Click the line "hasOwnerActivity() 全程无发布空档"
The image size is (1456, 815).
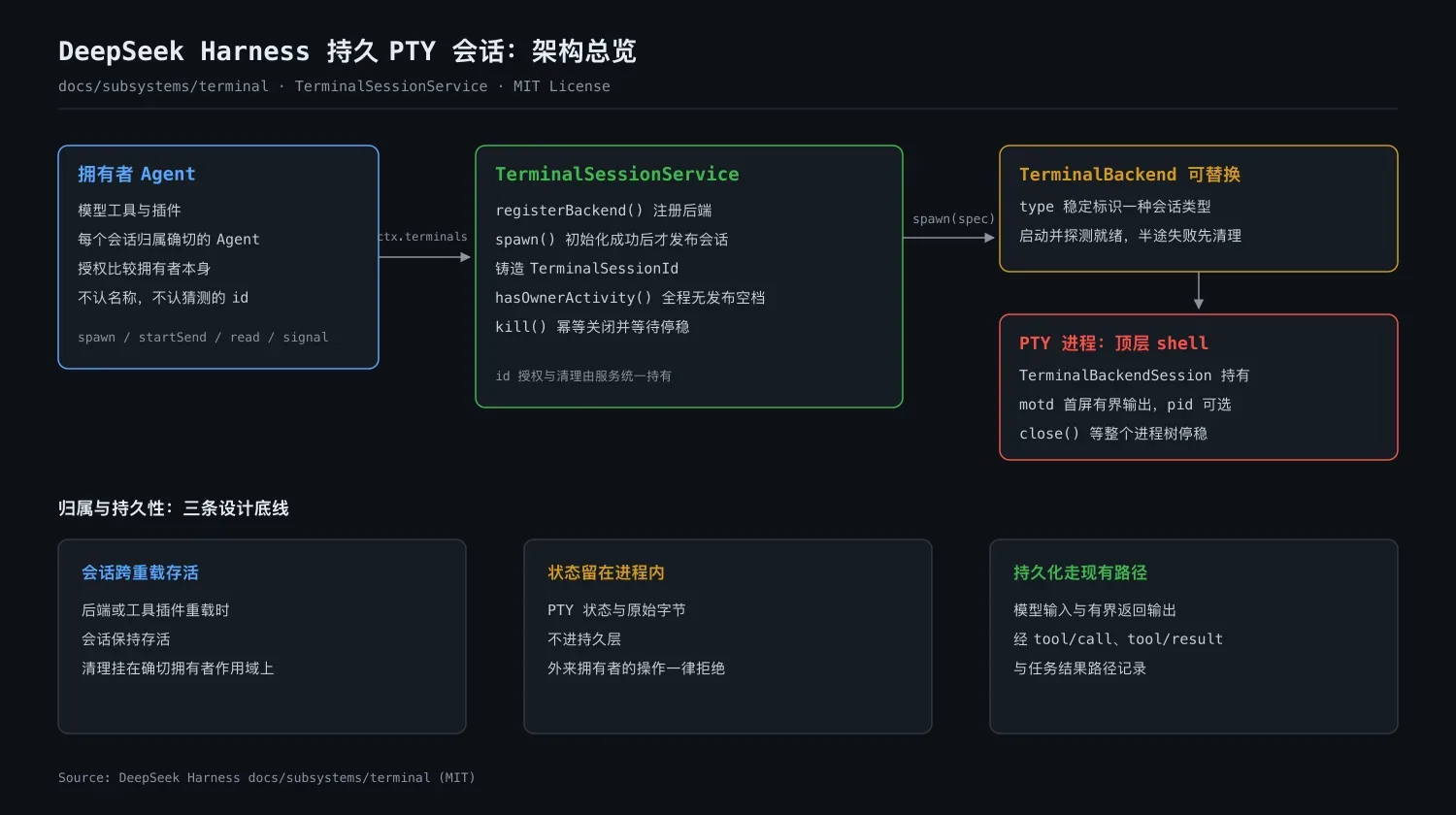tap(630, 298)
